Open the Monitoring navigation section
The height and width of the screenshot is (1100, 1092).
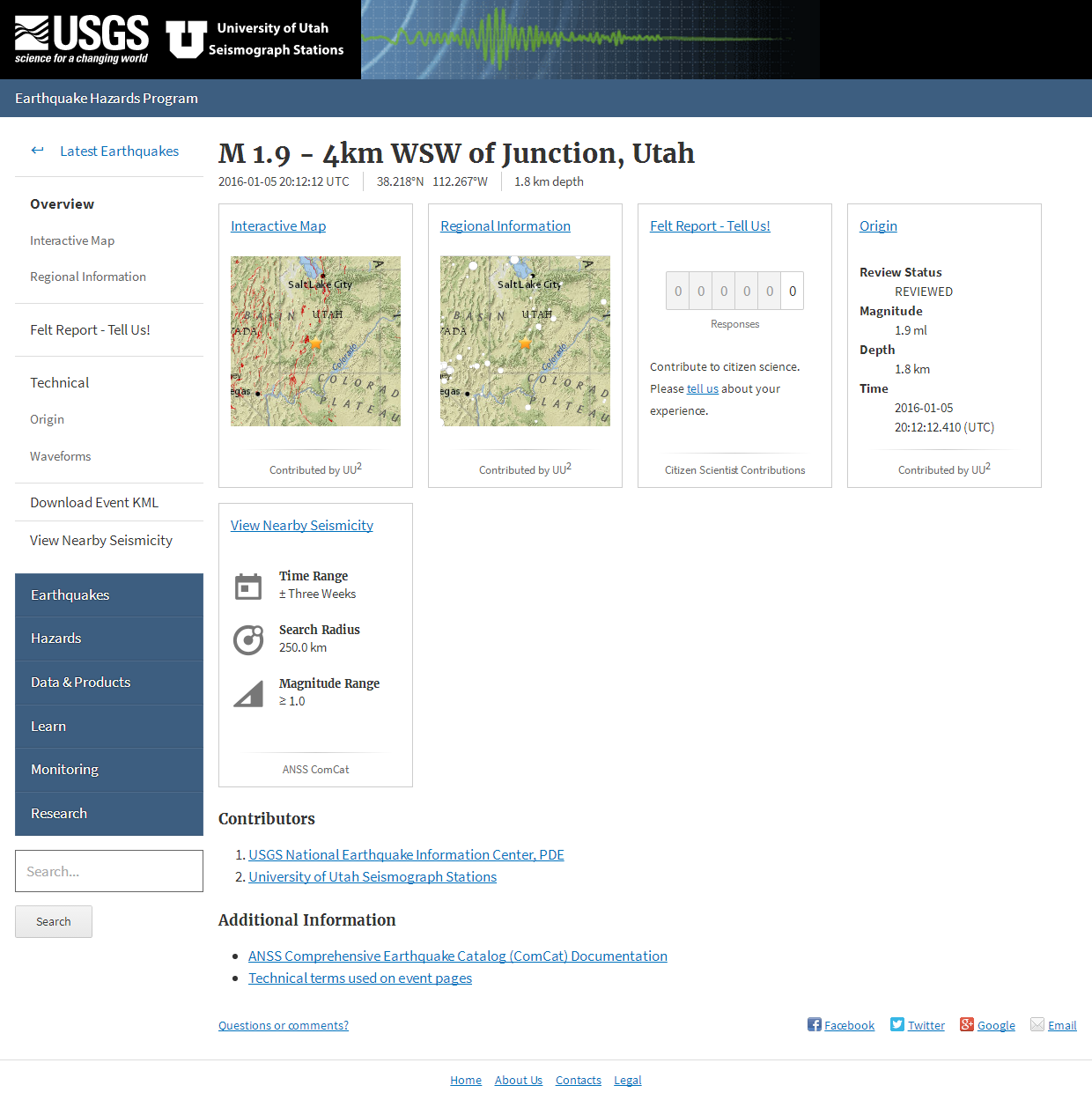coord(109,770)
